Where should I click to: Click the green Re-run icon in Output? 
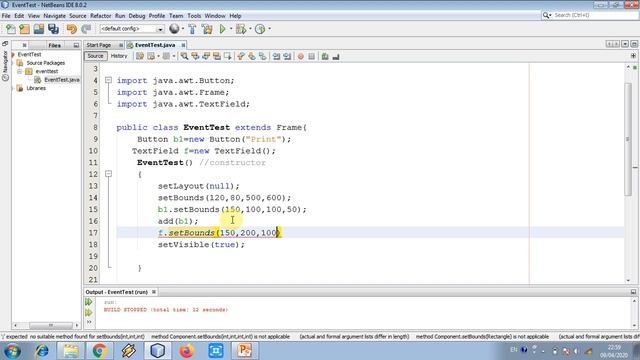click(x=89, y=302)
